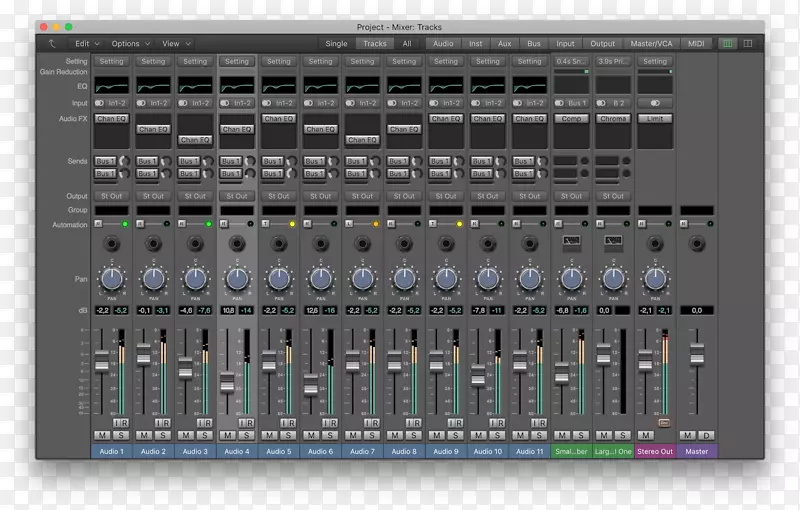Select the All mixer tab

[x=407, y=44]
